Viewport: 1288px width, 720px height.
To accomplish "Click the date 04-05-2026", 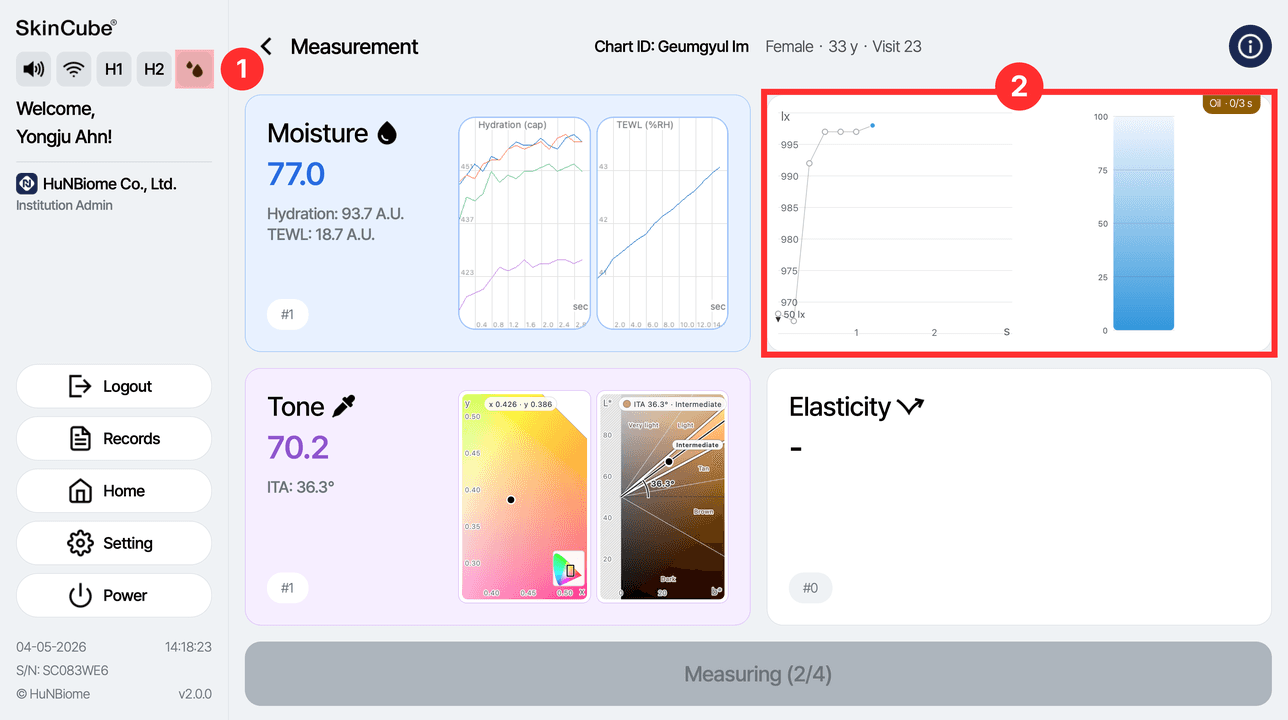I will click(50, 647).
